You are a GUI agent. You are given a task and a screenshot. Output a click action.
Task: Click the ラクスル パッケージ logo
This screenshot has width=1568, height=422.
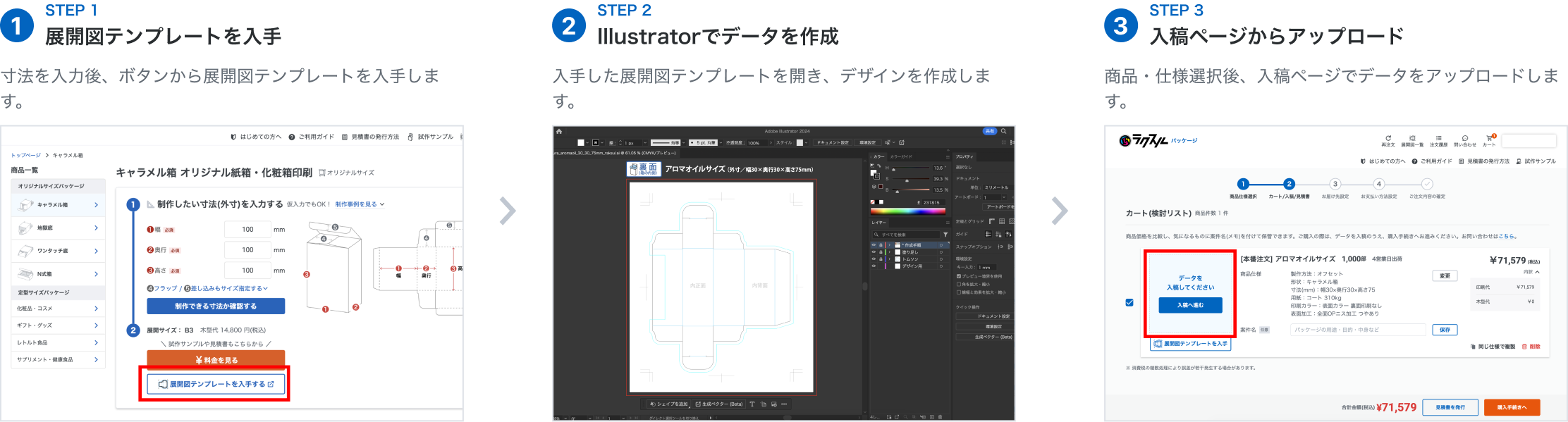[x=1158, y=141]
